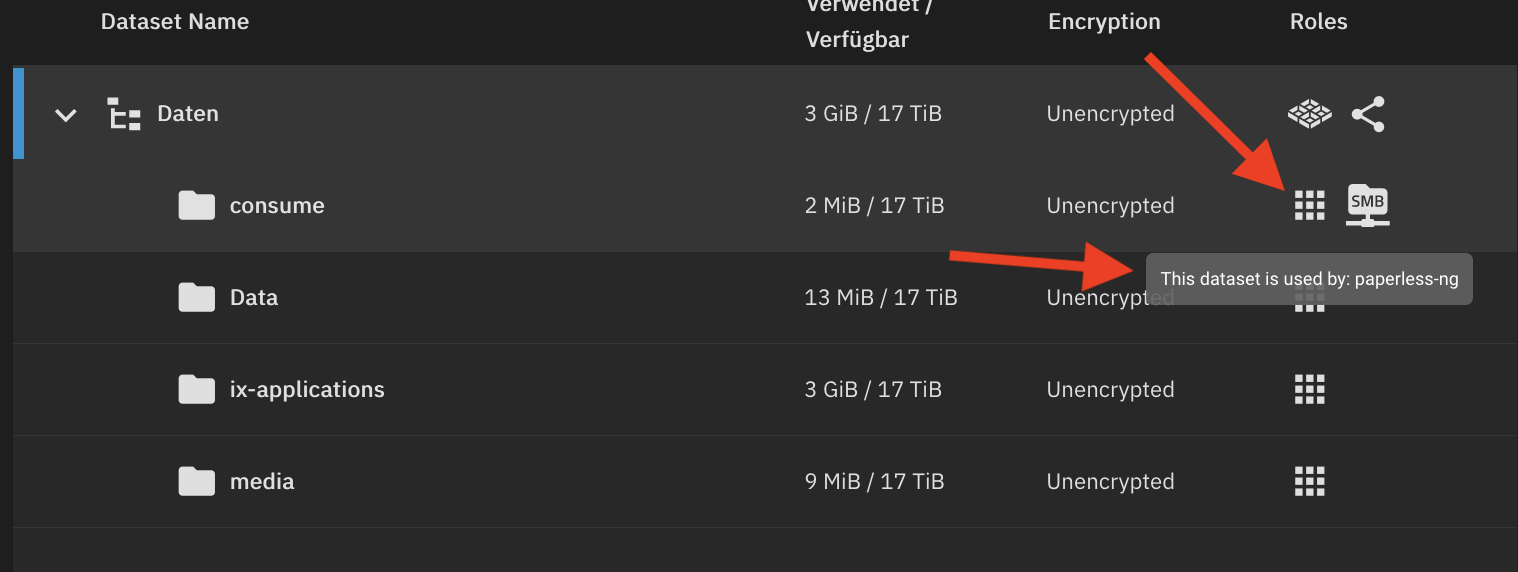Click the apps grid icon in consume row
Image resolution: width=1518 pixels, height=572 pixels.
pyautogui.click(x=1309, y=205)
